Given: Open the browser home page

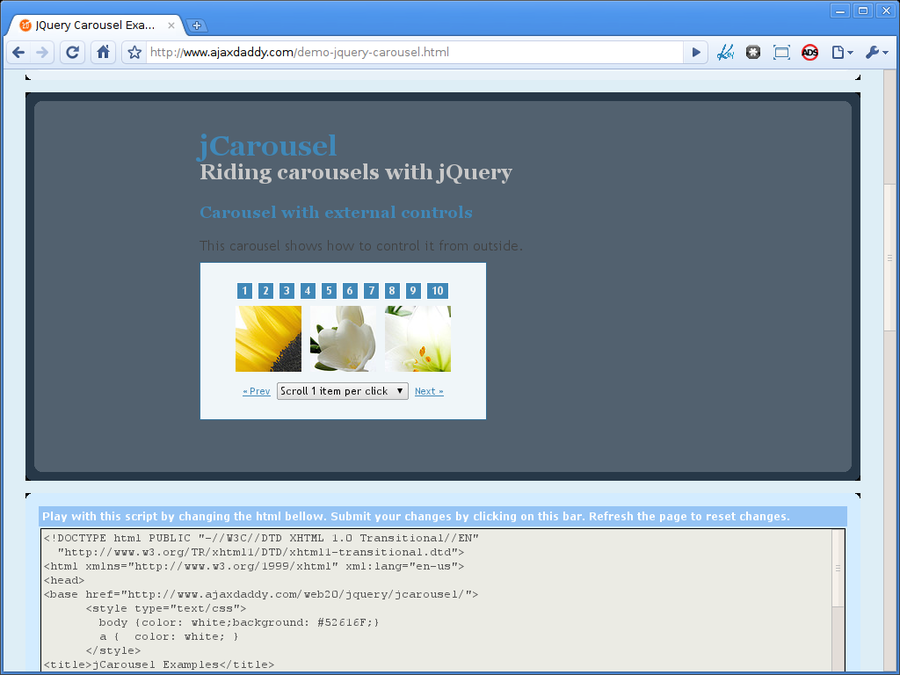Looking at the screenshot, I should 103,53.
